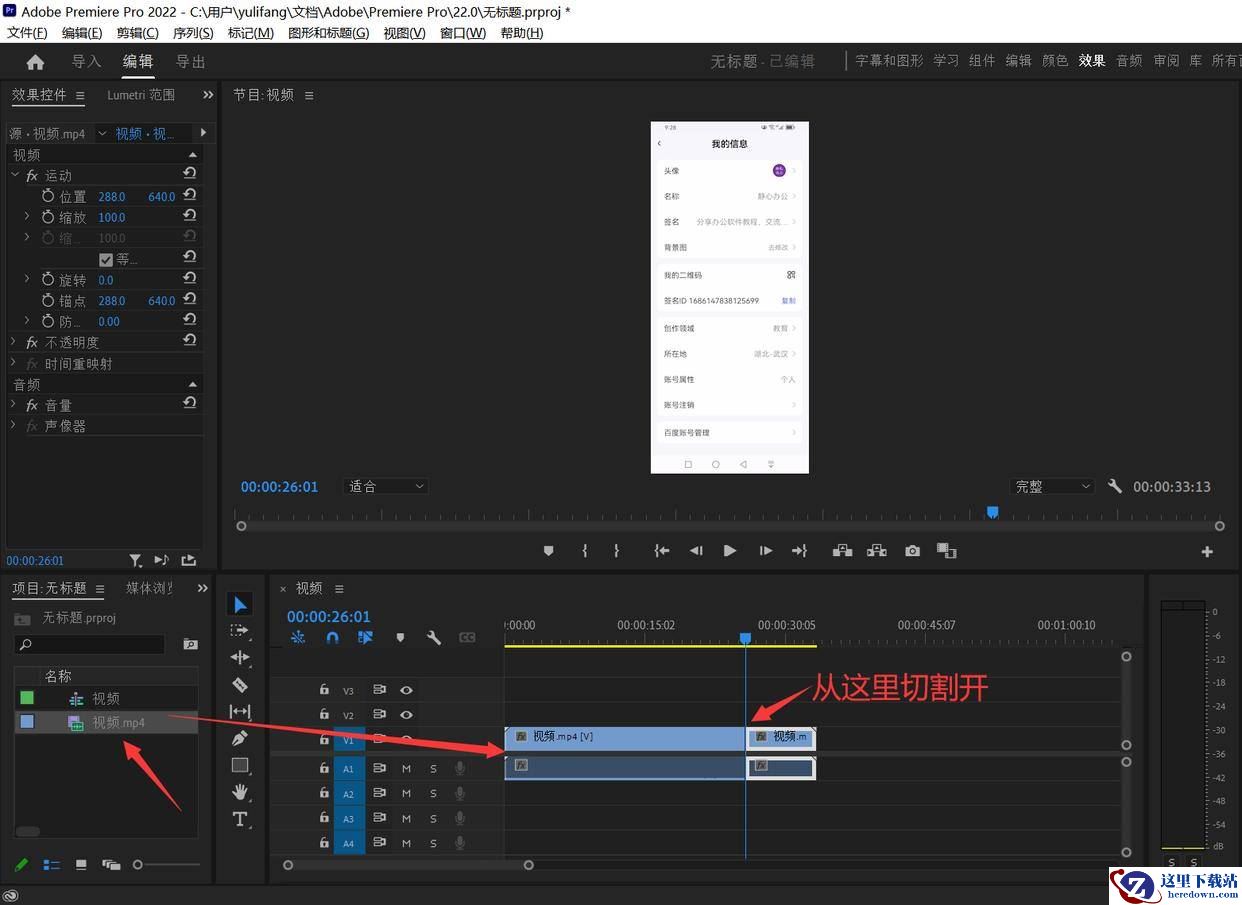Solo track A2
Screen dimensions: 1242x905
(x=433, y=793)
